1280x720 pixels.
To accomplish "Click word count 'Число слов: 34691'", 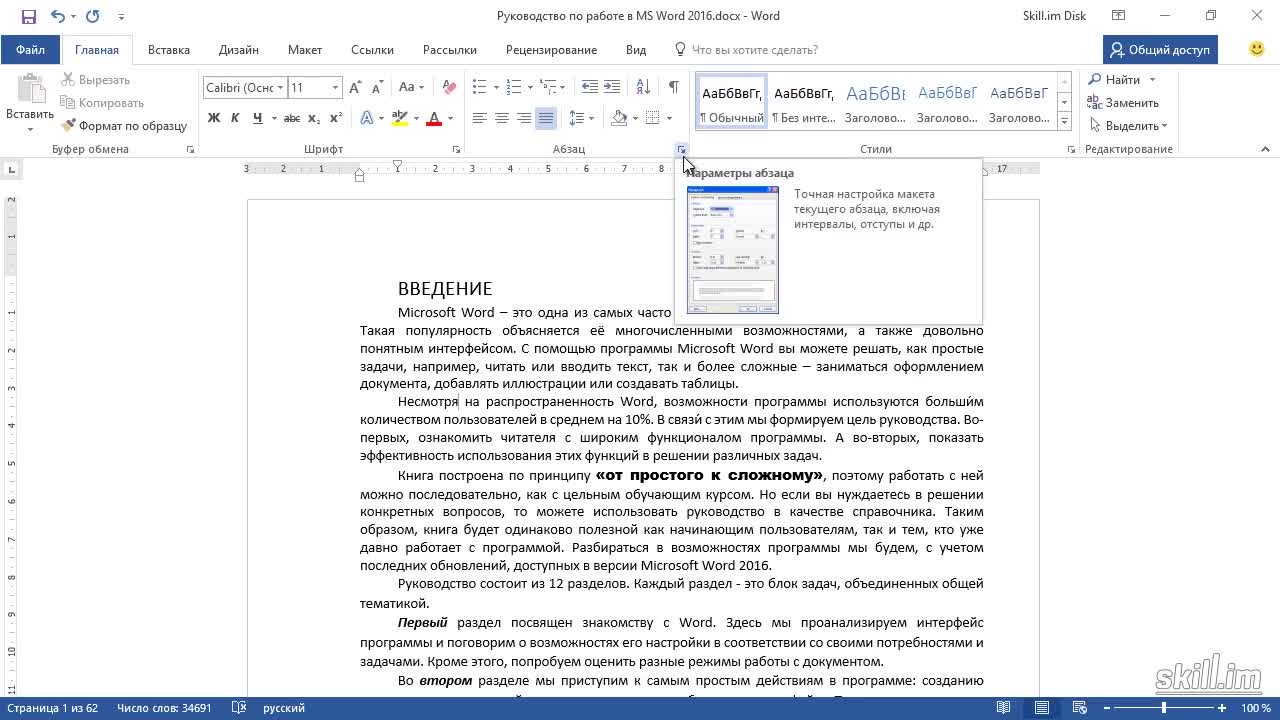I will point(164,708).
